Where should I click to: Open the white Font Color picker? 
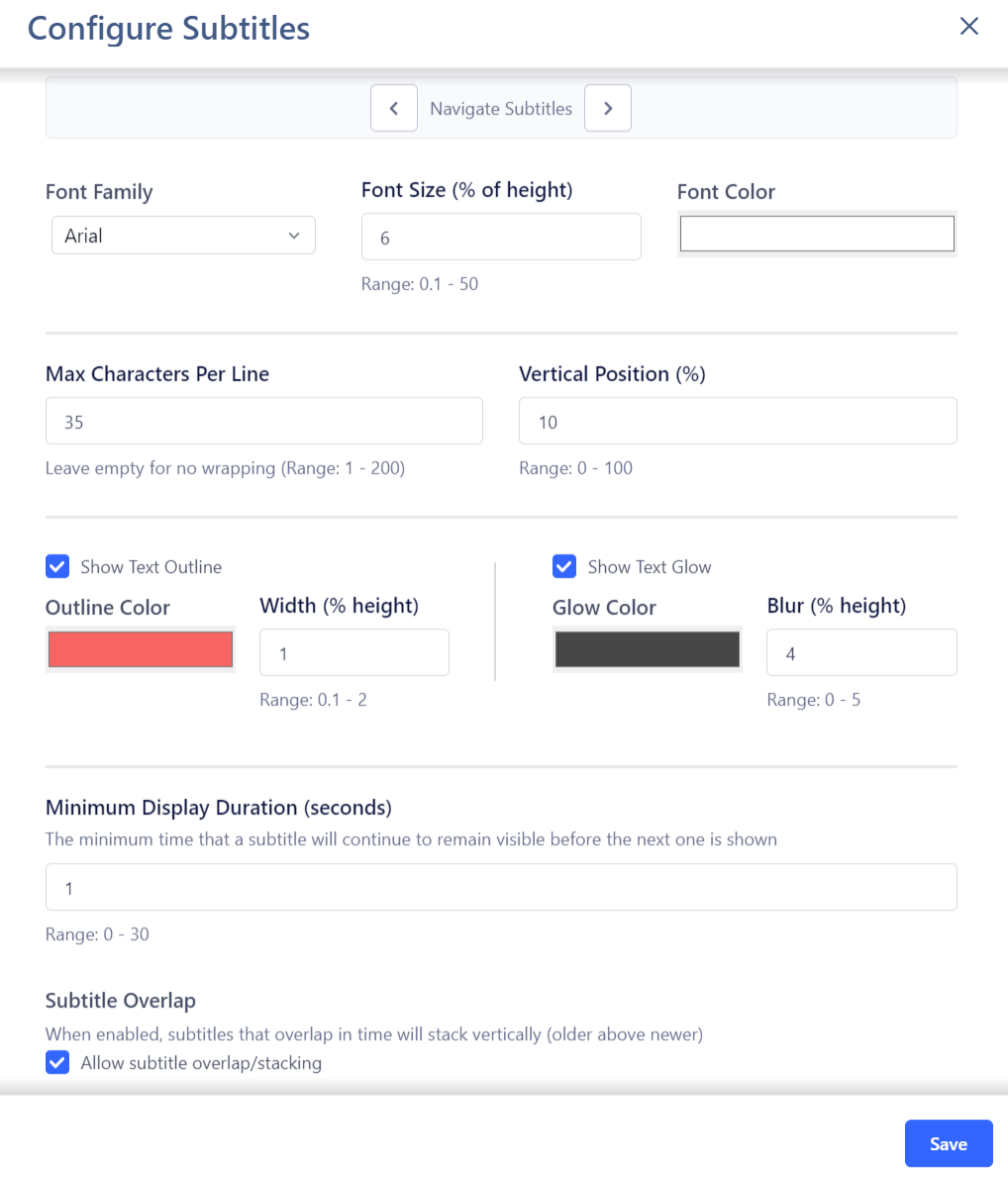pos(817,234)
